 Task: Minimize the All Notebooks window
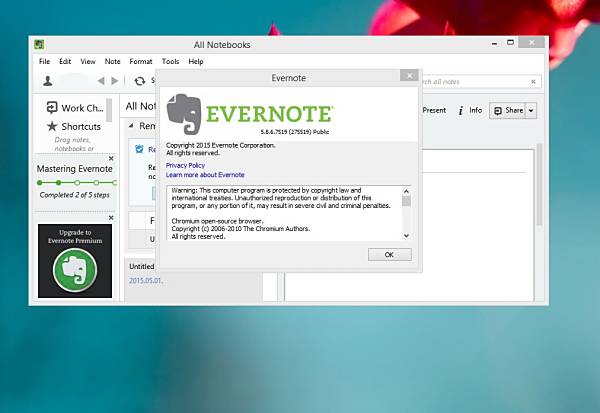[494, 43]
